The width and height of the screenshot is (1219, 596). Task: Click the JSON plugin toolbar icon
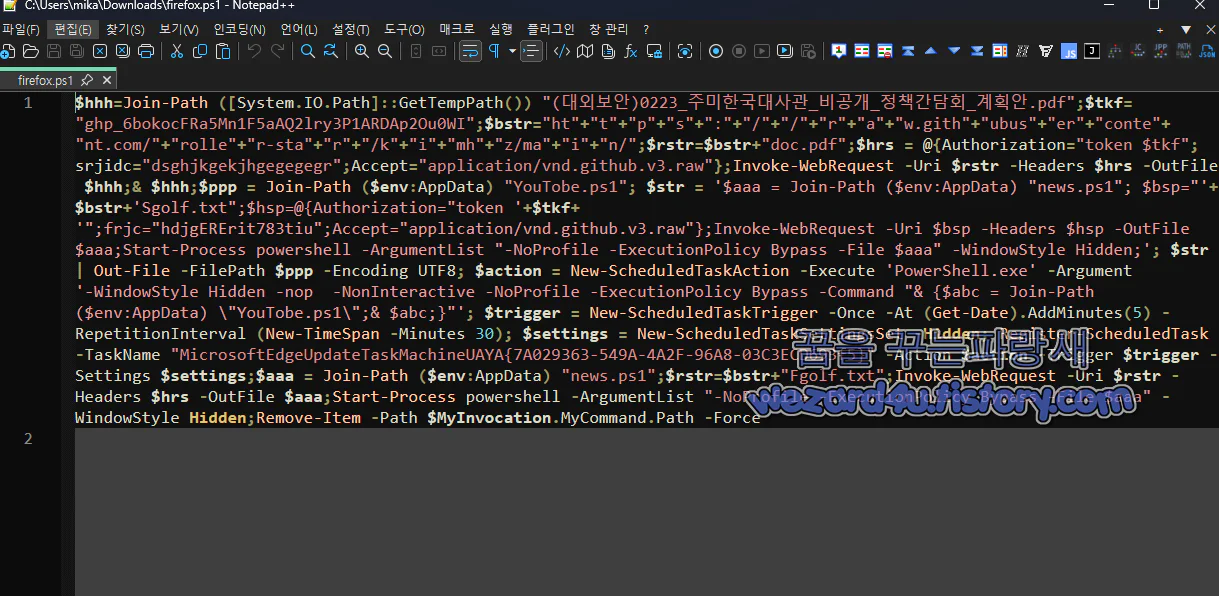click(1207, 51)
